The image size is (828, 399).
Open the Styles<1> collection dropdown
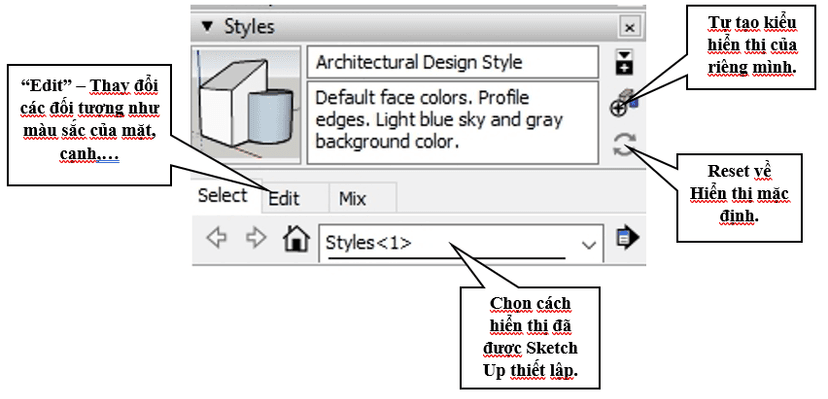point(461,243)
